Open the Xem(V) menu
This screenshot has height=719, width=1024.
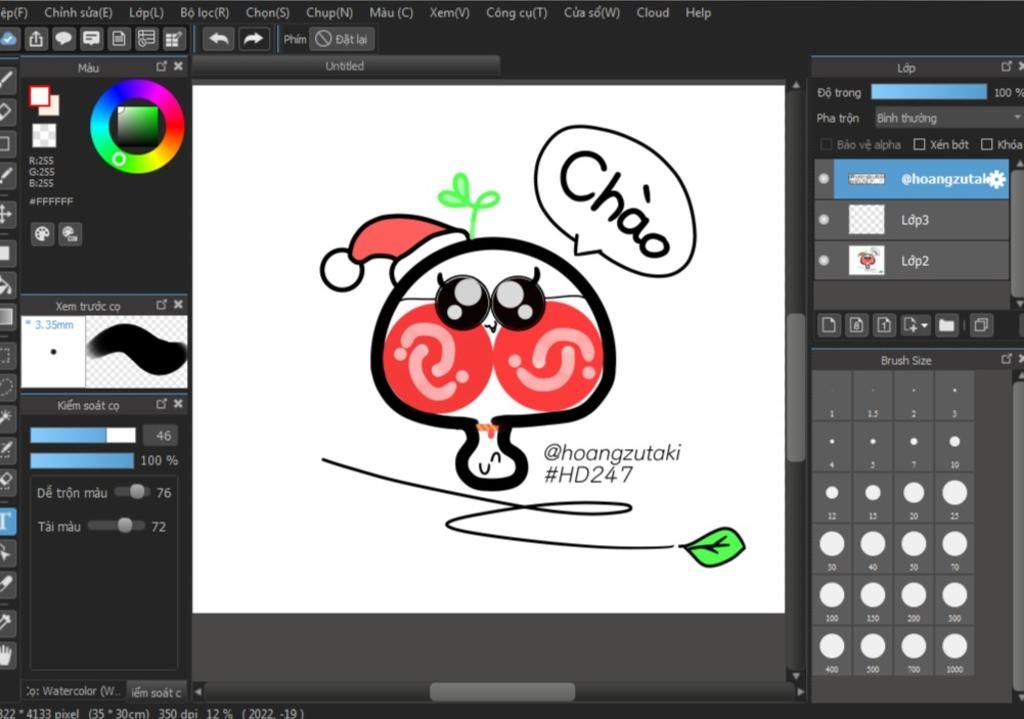point(449,12)
